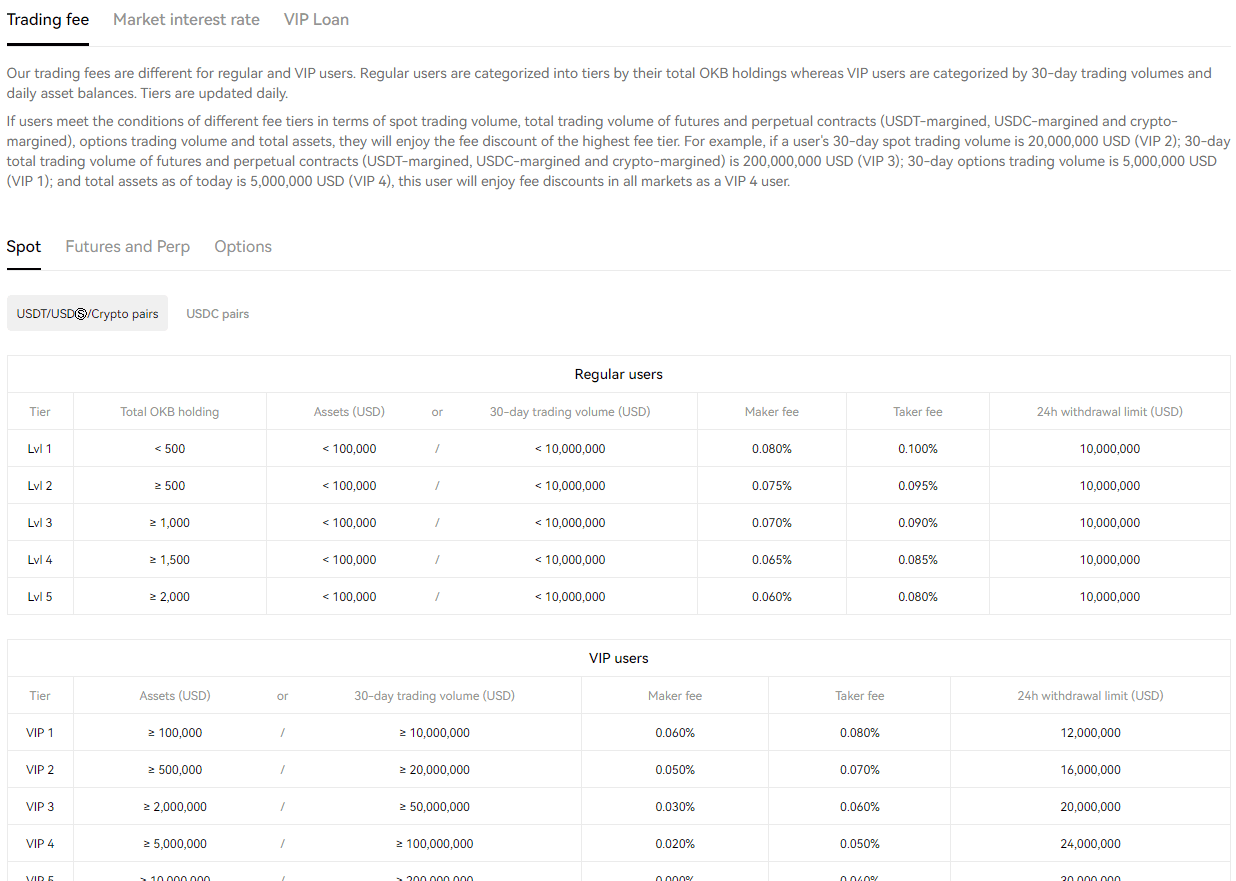This screenshot has width=1236, height=881.
Task: Click the Regular users table heading
Action: coord(618,374)
